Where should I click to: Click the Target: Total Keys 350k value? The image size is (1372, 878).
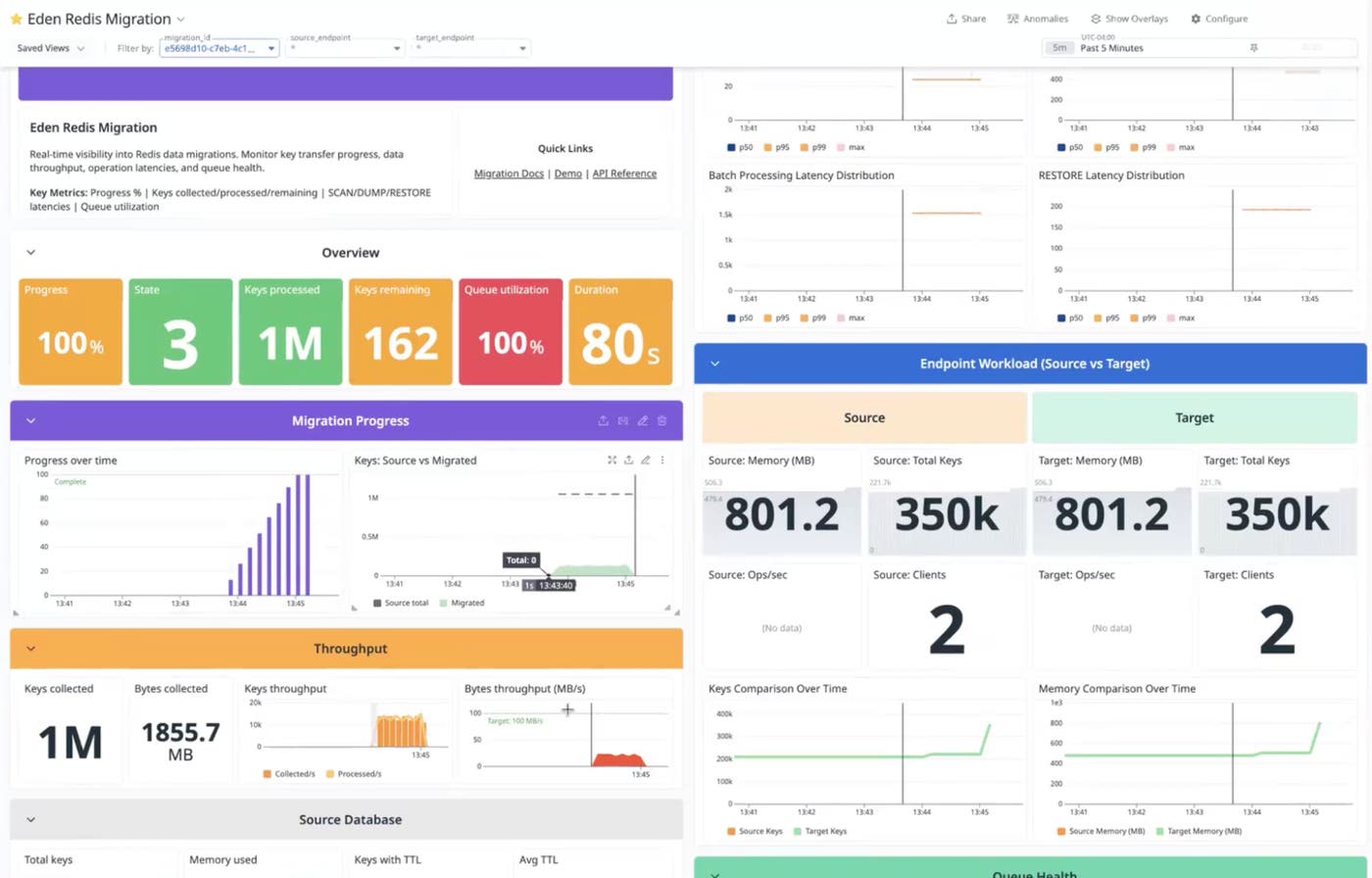[x=1277, y=515]
